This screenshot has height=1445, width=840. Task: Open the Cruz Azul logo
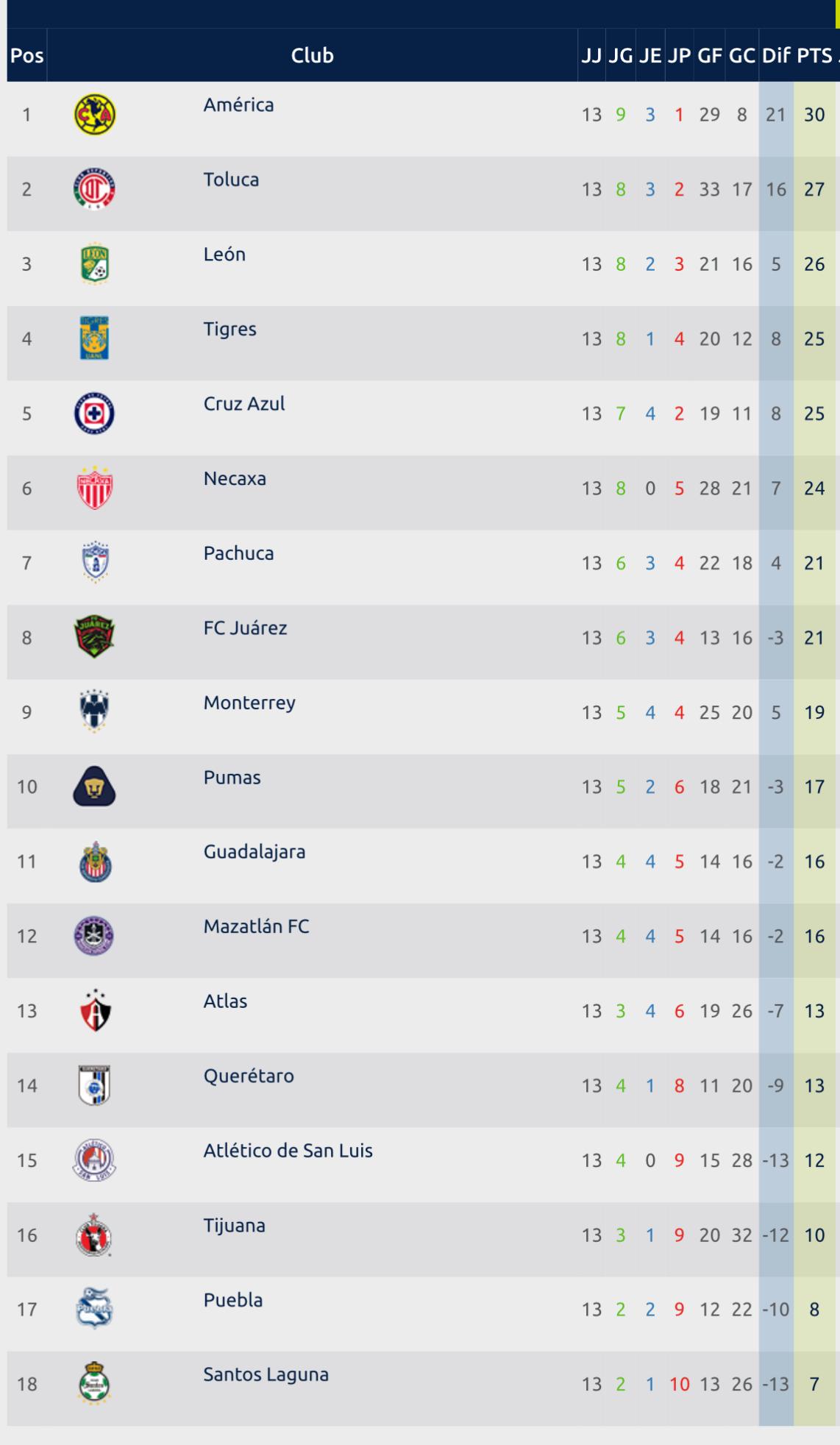point(95,413)
